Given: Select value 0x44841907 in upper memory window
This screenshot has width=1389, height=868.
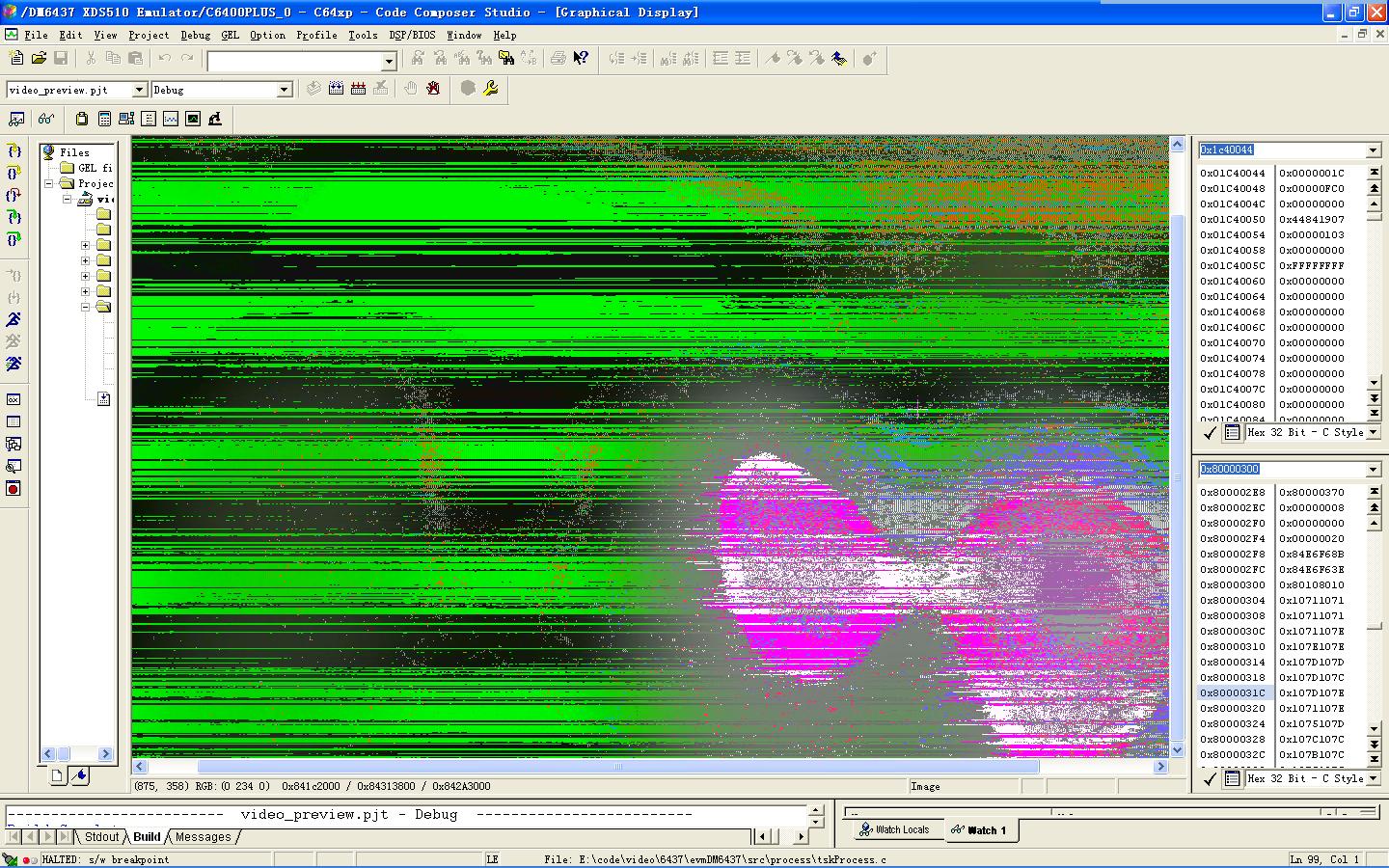Looking at the screenshot, I should point(1312,219).
